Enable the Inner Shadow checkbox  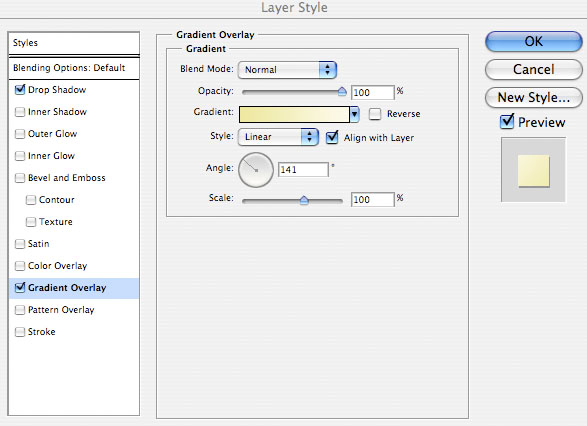(20, 112)
